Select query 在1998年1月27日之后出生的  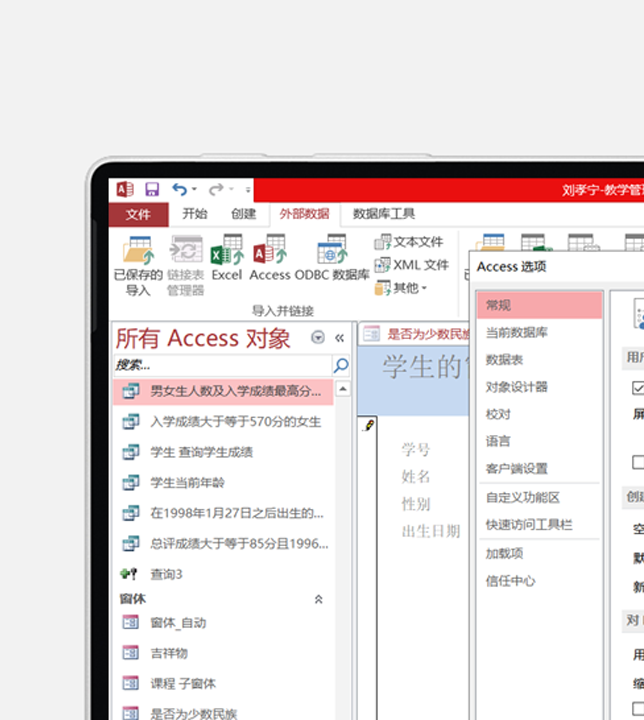click(x=223, y=513)
